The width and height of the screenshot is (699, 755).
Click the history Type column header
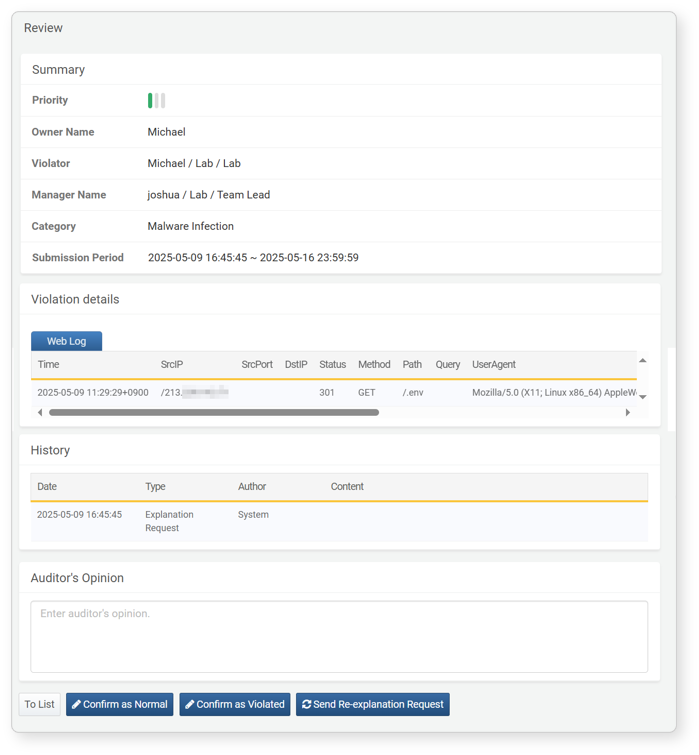[x=155, y=486]
